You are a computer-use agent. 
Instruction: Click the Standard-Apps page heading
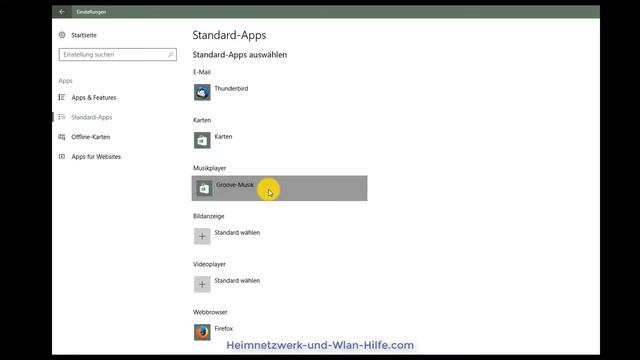coord(229,35)
